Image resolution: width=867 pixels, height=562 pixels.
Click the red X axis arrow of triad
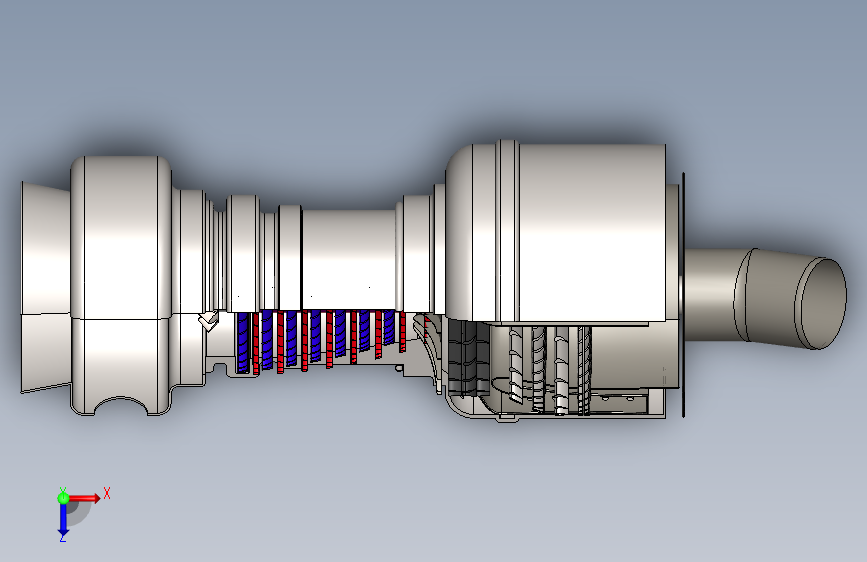[84, 498]
